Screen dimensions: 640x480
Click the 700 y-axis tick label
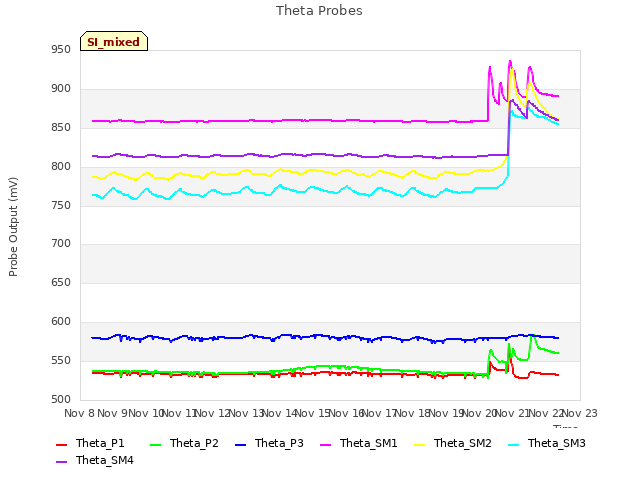[61, 244]
